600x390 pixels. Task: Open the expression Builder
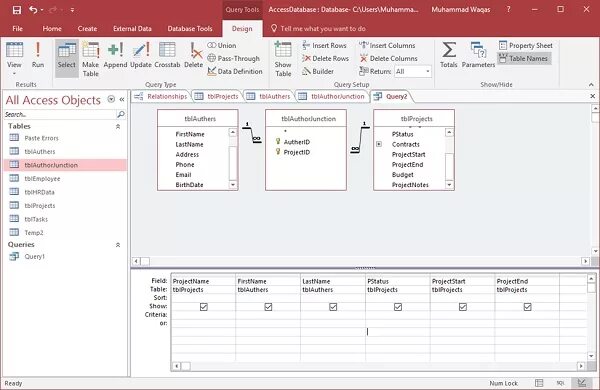coord(318,71)
